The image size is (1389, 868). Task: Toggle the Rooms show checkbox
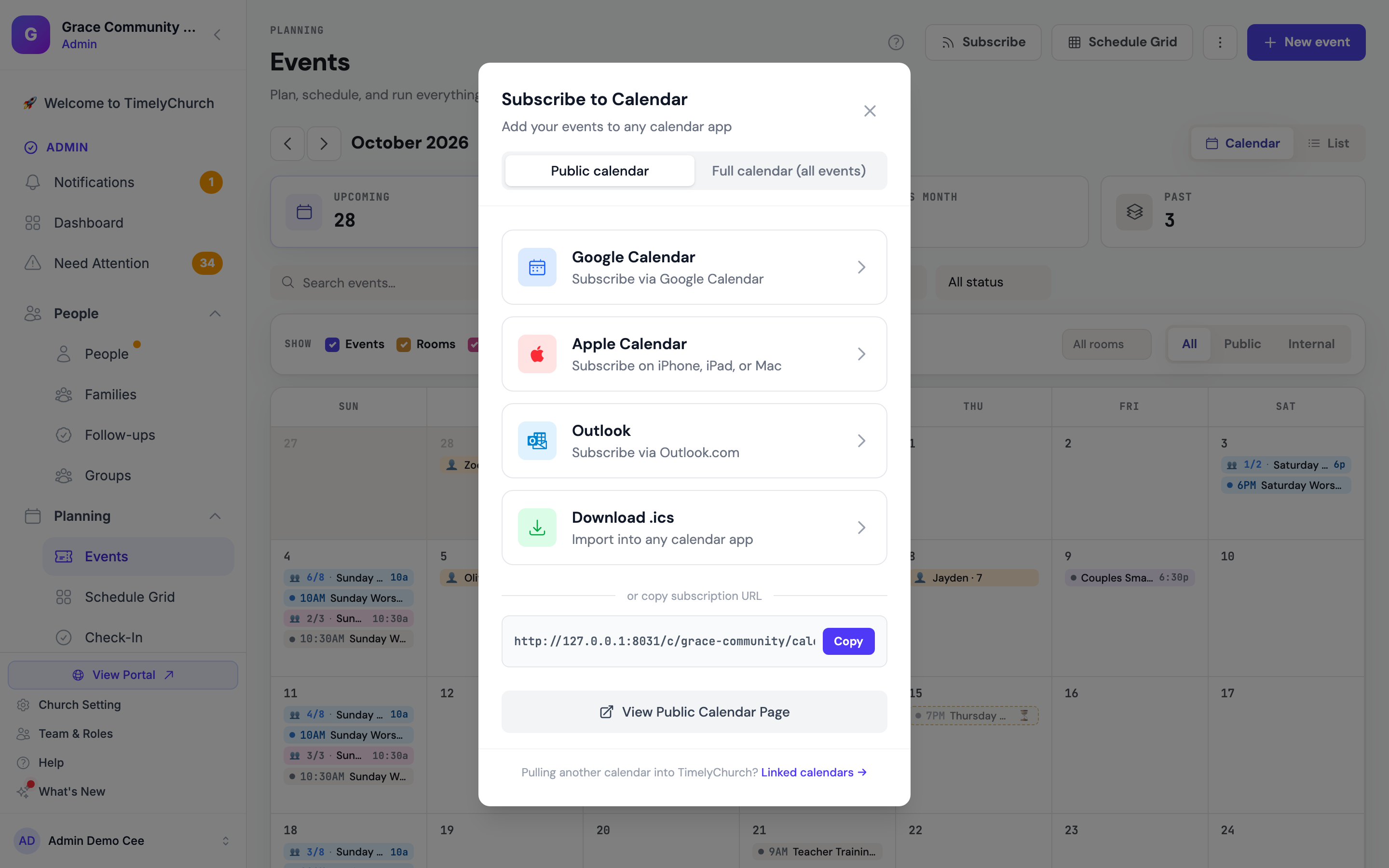404,344
